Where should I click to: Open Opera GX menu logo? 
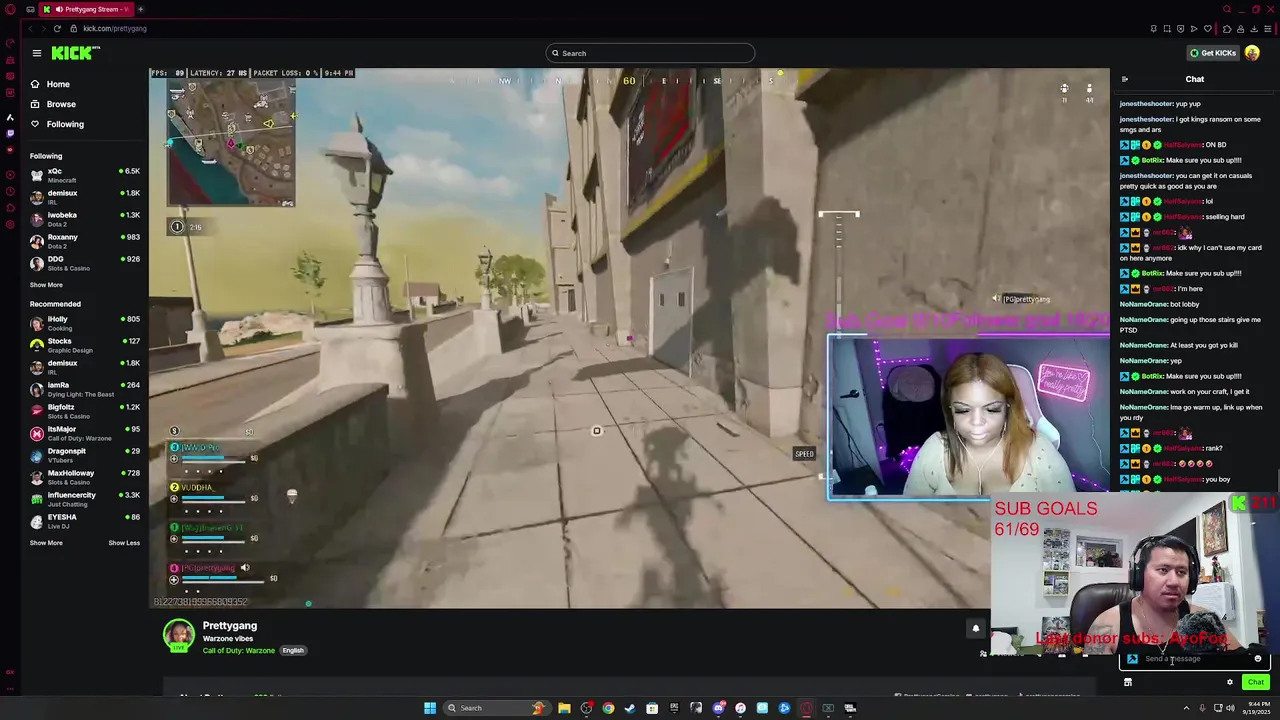pyautogui.click(x=10, y=9)
